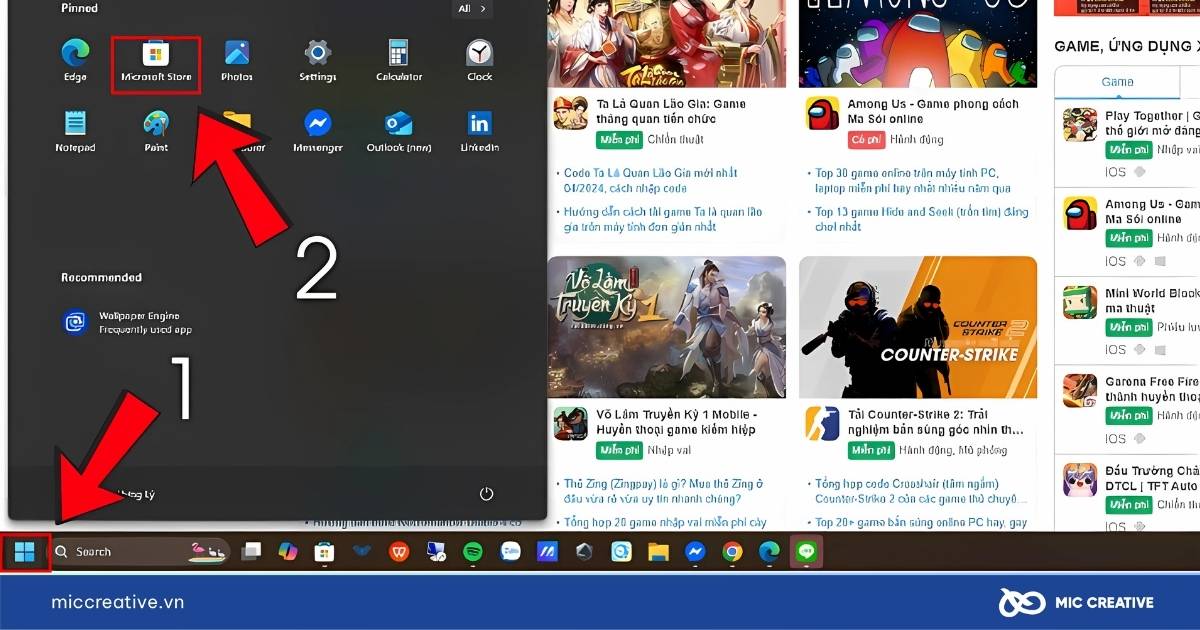Open the Counter-Strike 2 banner image
This screenshot has width=1200, height=630.
click(x=917, y=327)
